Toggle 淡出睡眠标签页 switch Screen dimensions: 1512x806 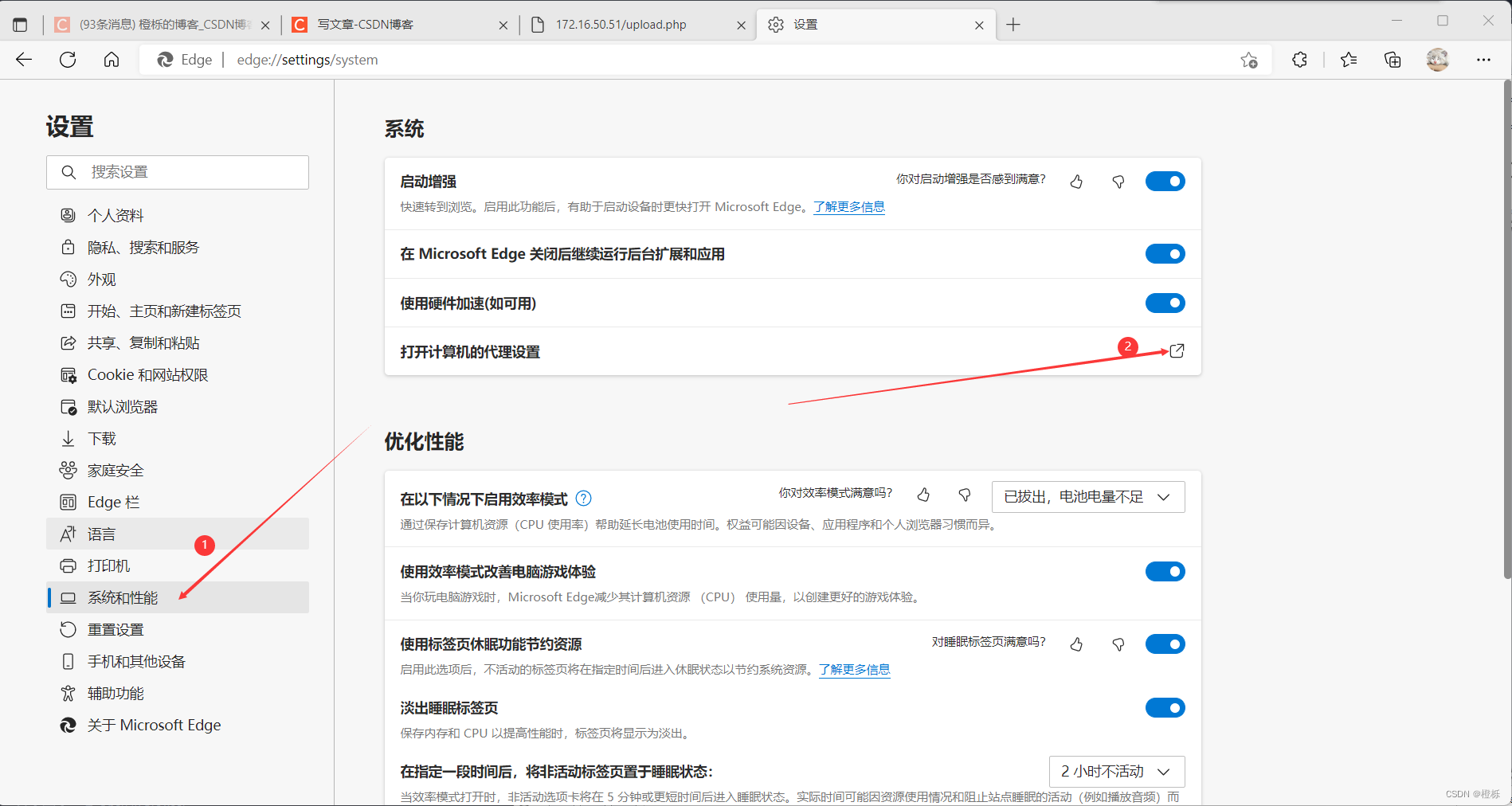1165,708
